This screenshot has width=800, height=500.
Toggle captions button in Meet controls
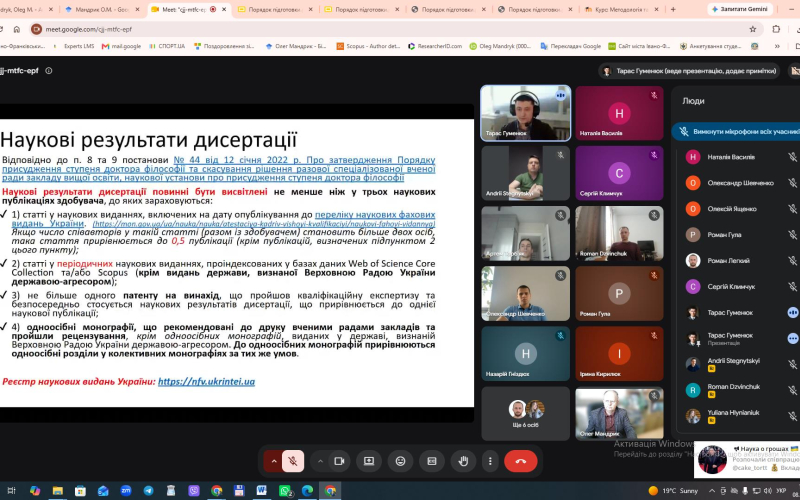click(432, 461)
